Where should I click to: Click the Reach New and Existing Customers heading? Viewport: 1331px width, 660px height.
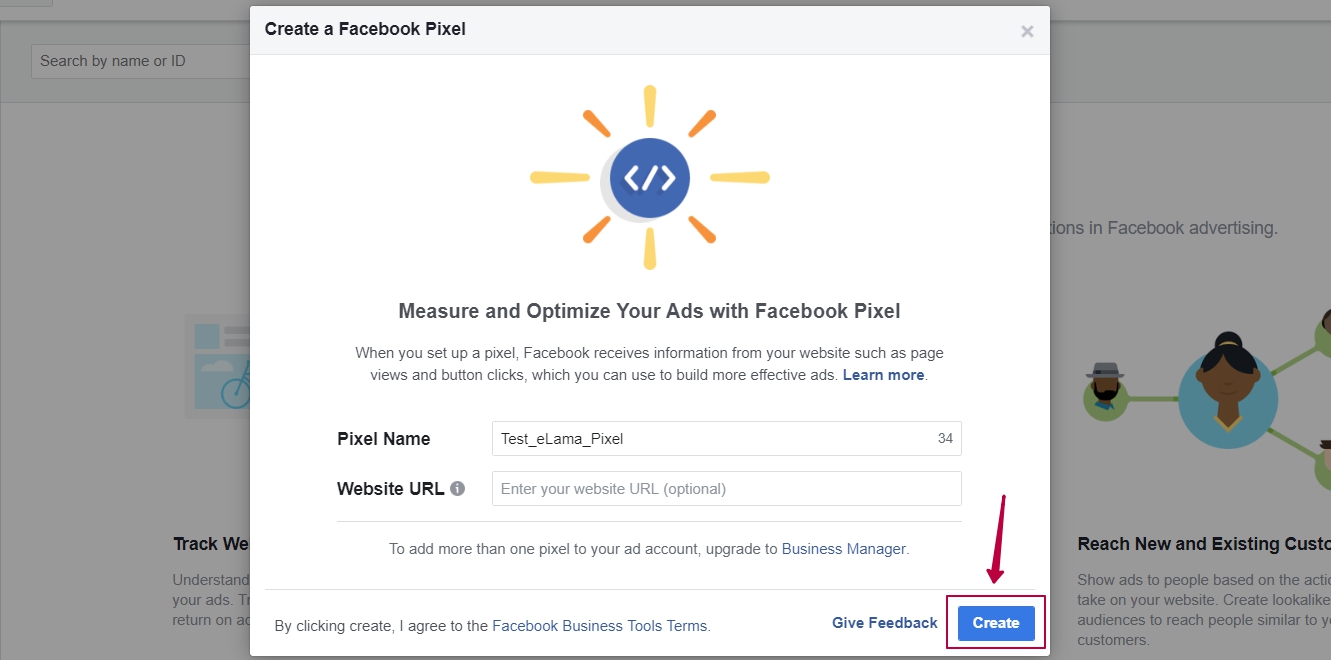click(x=1204, y=544)
